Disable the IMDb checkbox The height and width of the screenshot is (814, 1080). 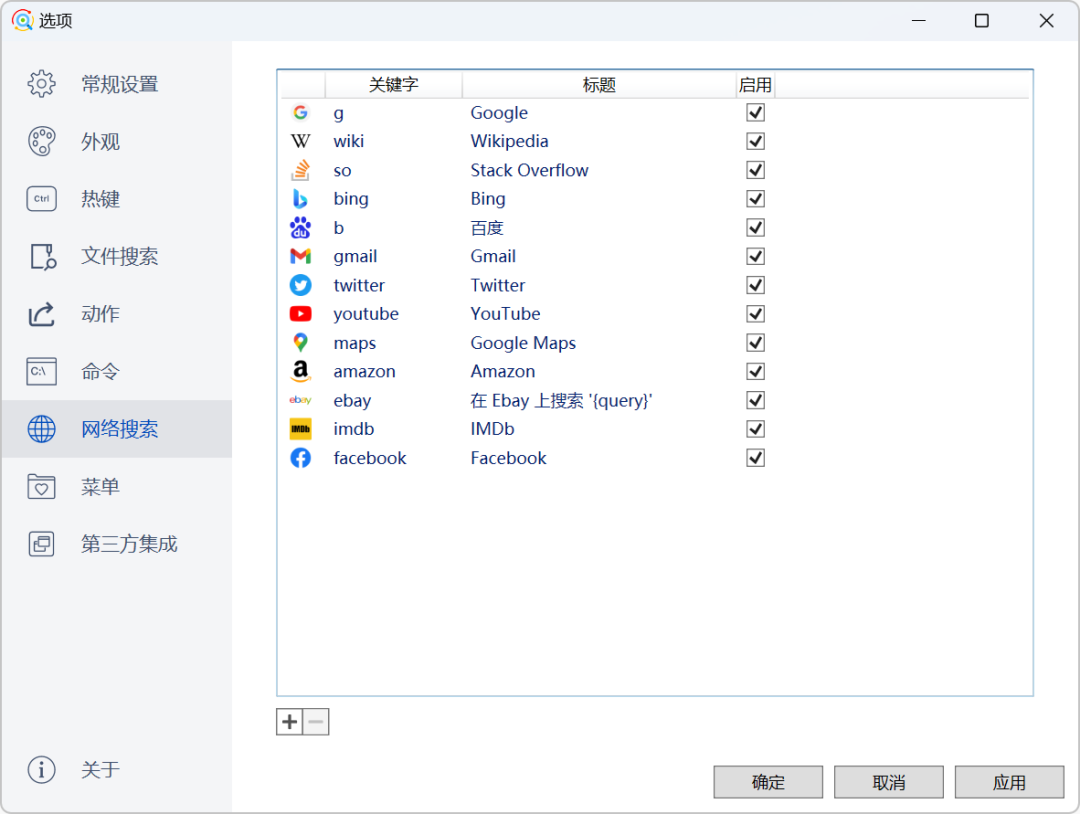pyautogui.click(x=756, y=429)
